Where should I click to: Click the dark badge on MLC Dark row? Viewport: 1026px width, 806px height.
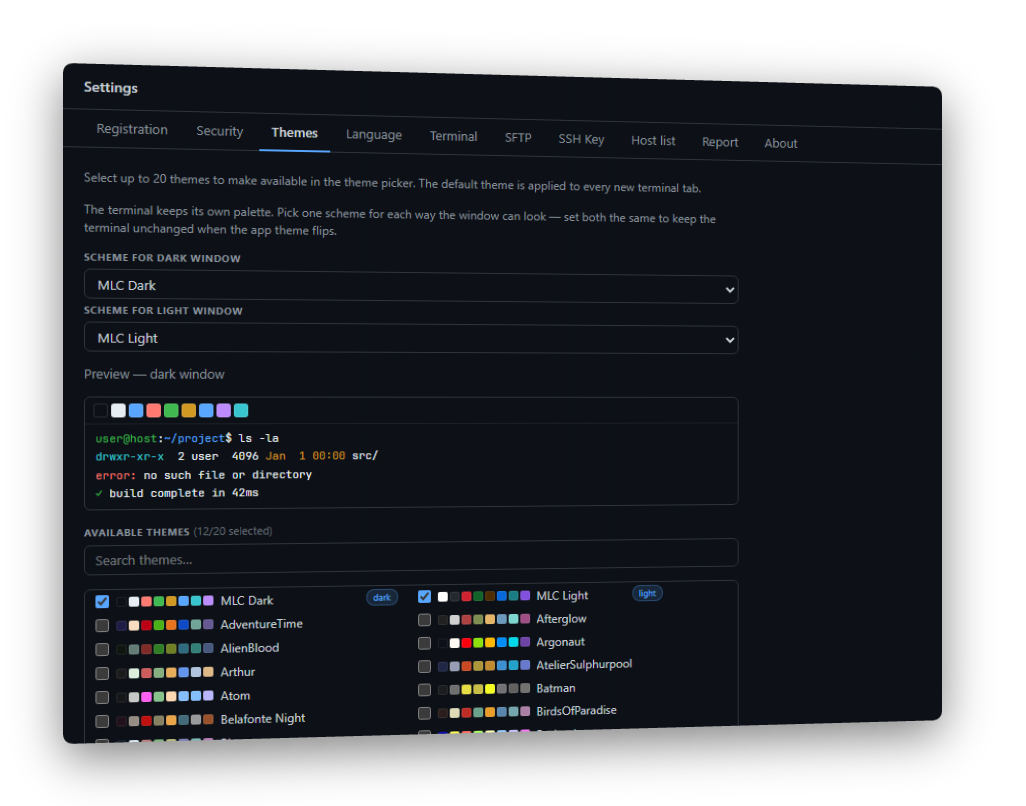click(382, 597)
